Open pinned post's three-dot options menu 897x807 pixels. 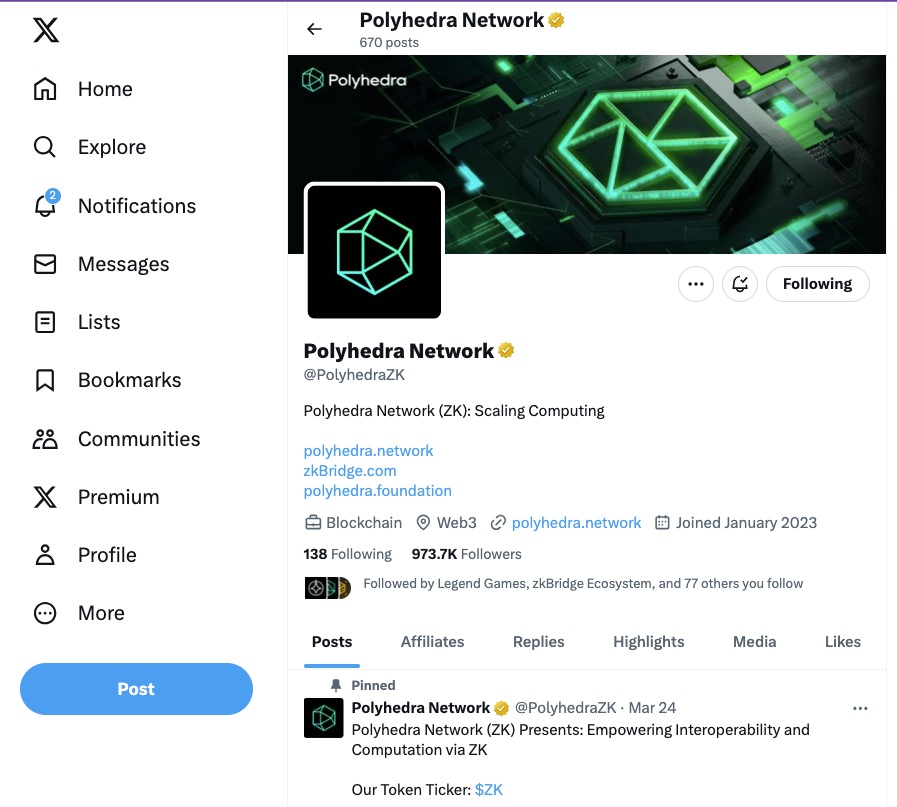(860, 708)
